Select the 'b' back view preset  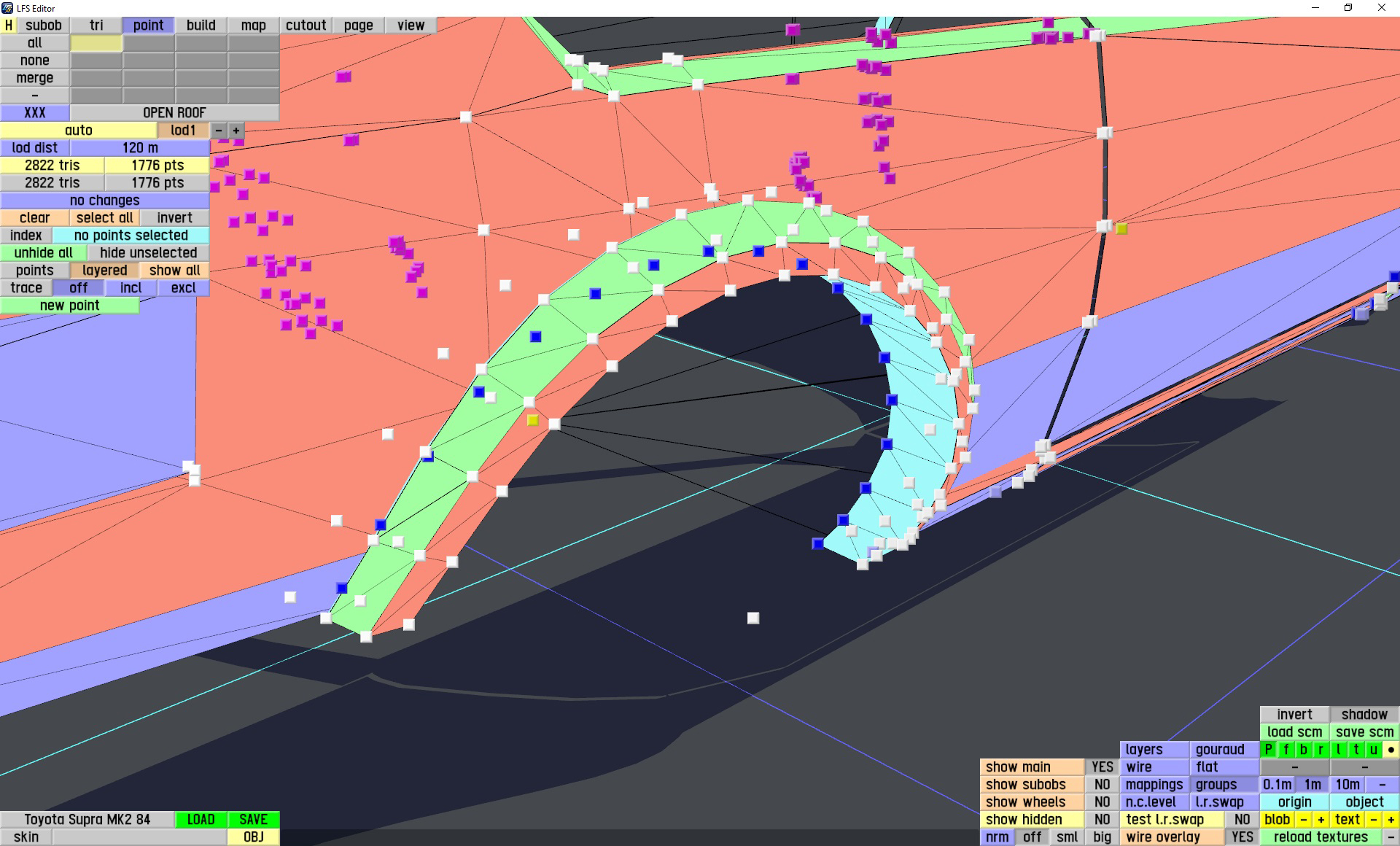coord(1304,749)
